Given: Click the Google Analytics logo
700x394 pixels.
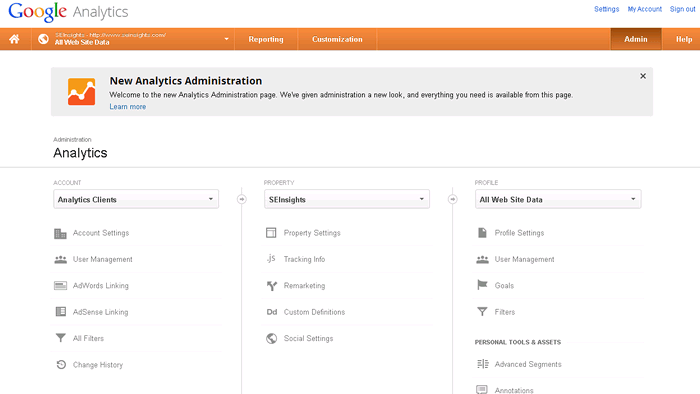Looking at the screenshot, I should (68, 12).
